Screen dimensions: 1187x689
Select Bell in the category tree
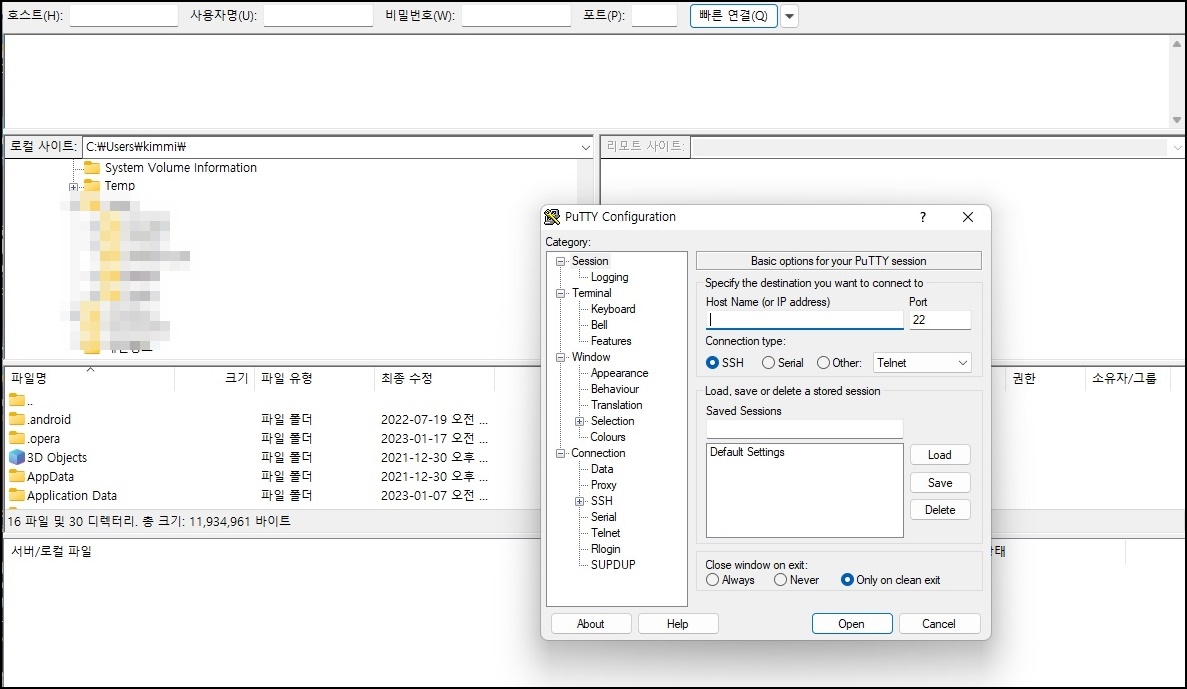[x=599, y=325]
